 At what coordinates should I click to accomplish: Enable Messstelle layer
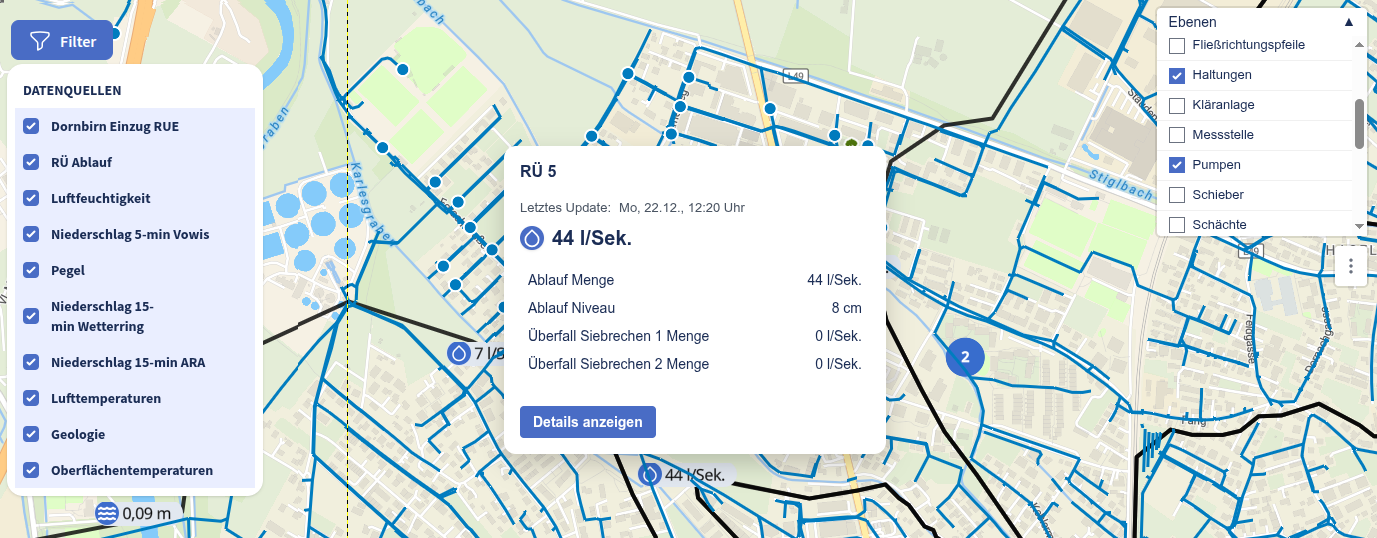[1177, 135]
